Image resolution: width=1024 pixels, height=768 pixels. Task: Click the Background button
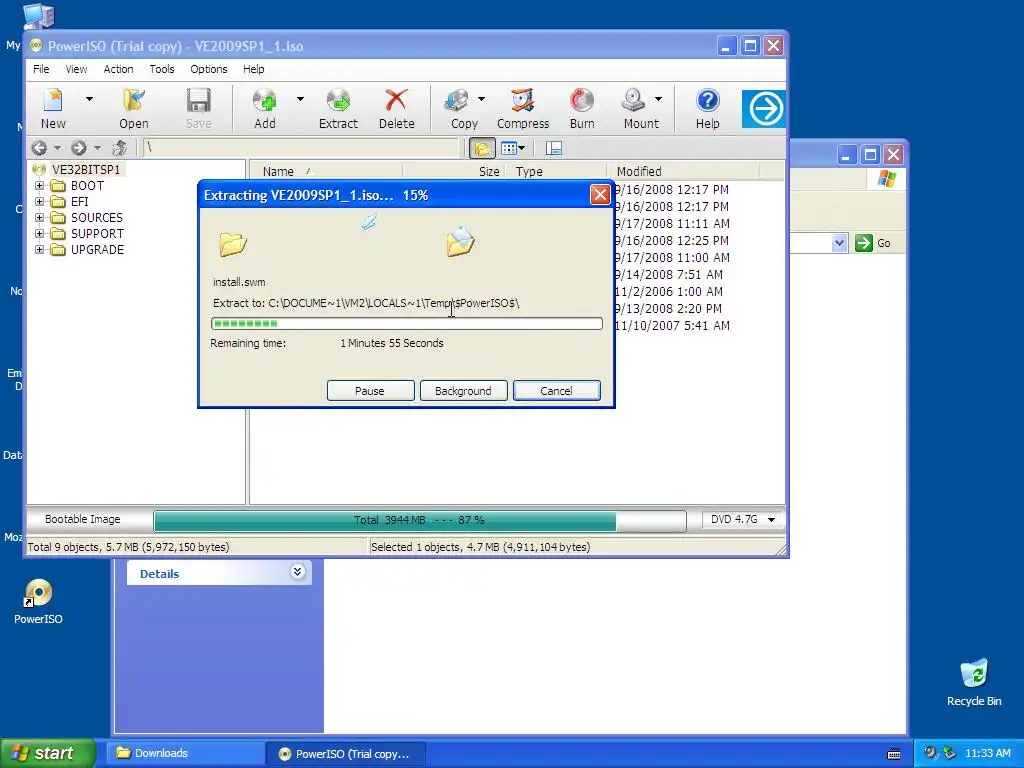coord(464,391)
